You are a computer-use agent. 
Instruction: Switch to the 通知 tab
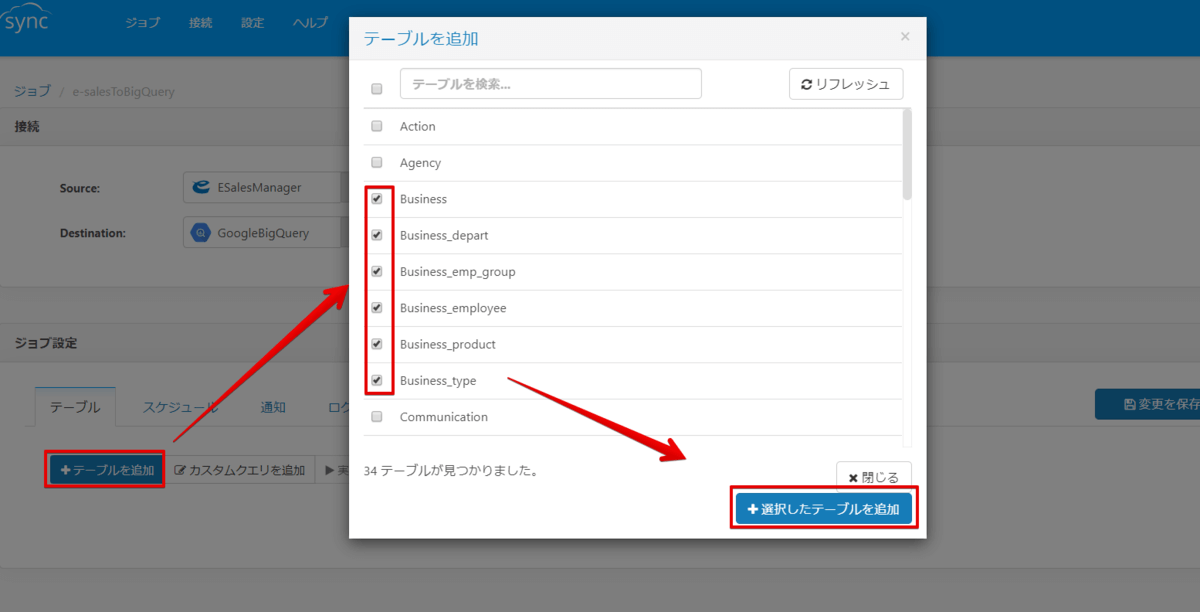tap(273, 407)
